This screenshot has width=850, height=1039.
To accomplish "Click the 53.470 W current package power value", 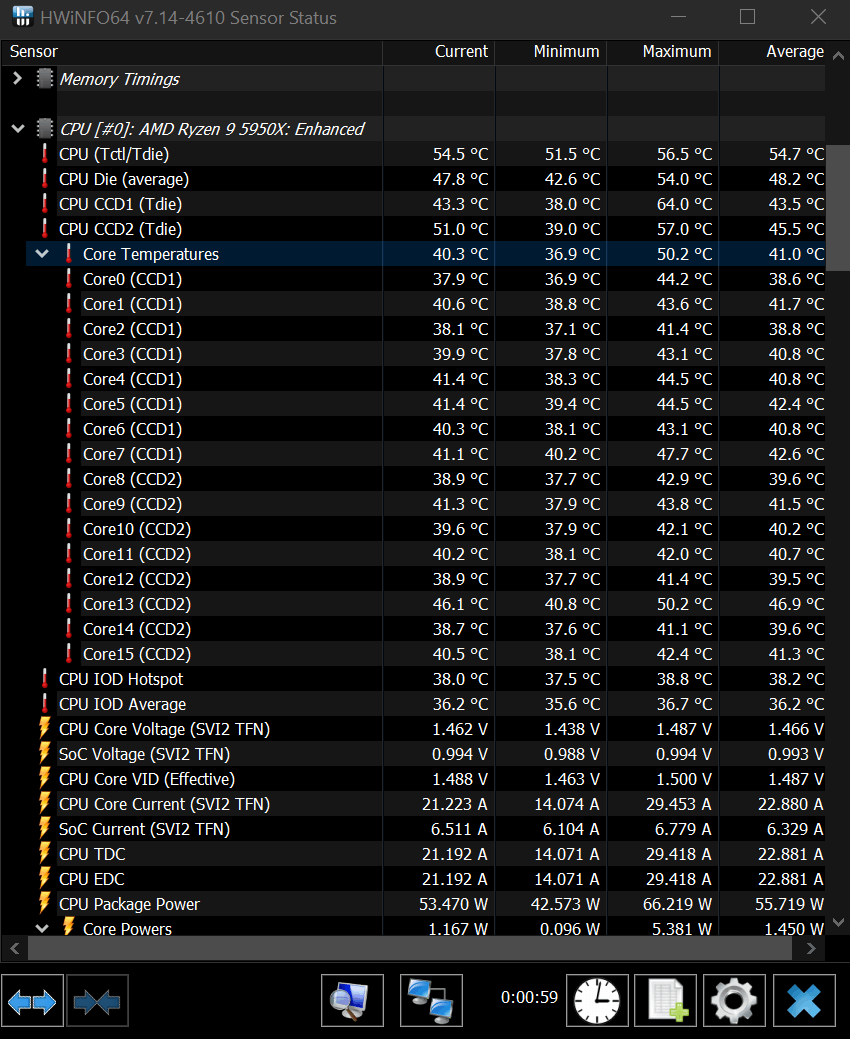I will tap(454, 904).
